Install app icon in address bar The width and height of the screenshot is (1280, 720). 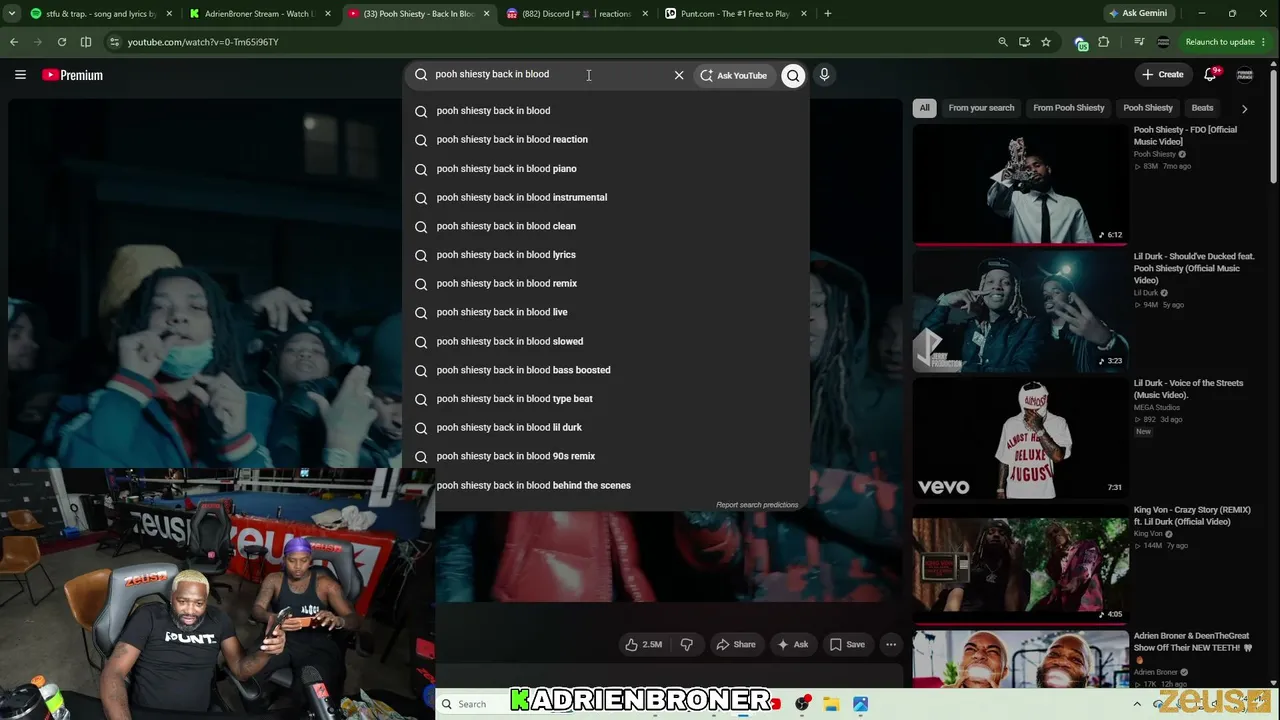(x=1024, y=42)
